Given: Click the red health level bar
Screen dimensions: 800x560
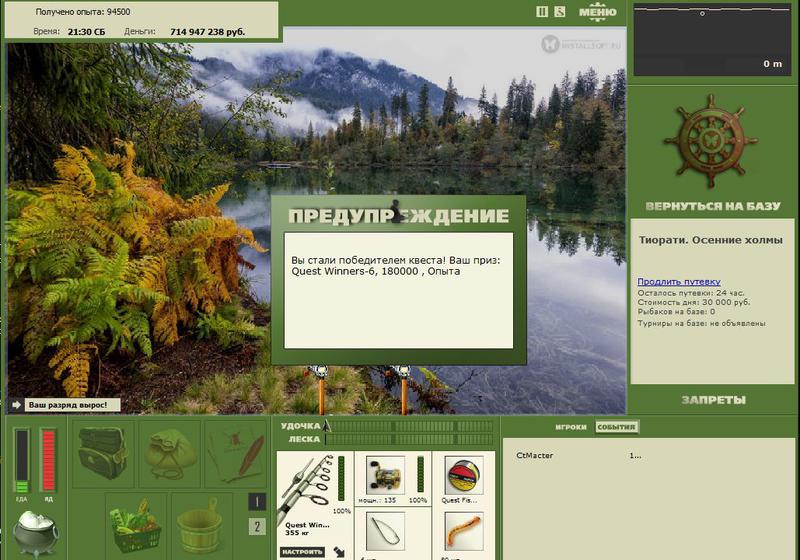Looking at the screenshot, I should click(x=48, y=461).
